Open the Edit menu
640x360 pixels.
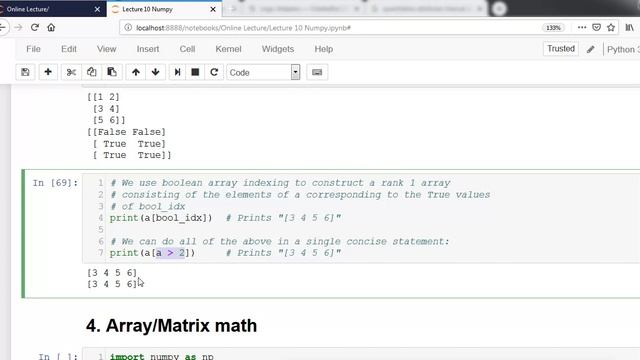click(69, 49)
